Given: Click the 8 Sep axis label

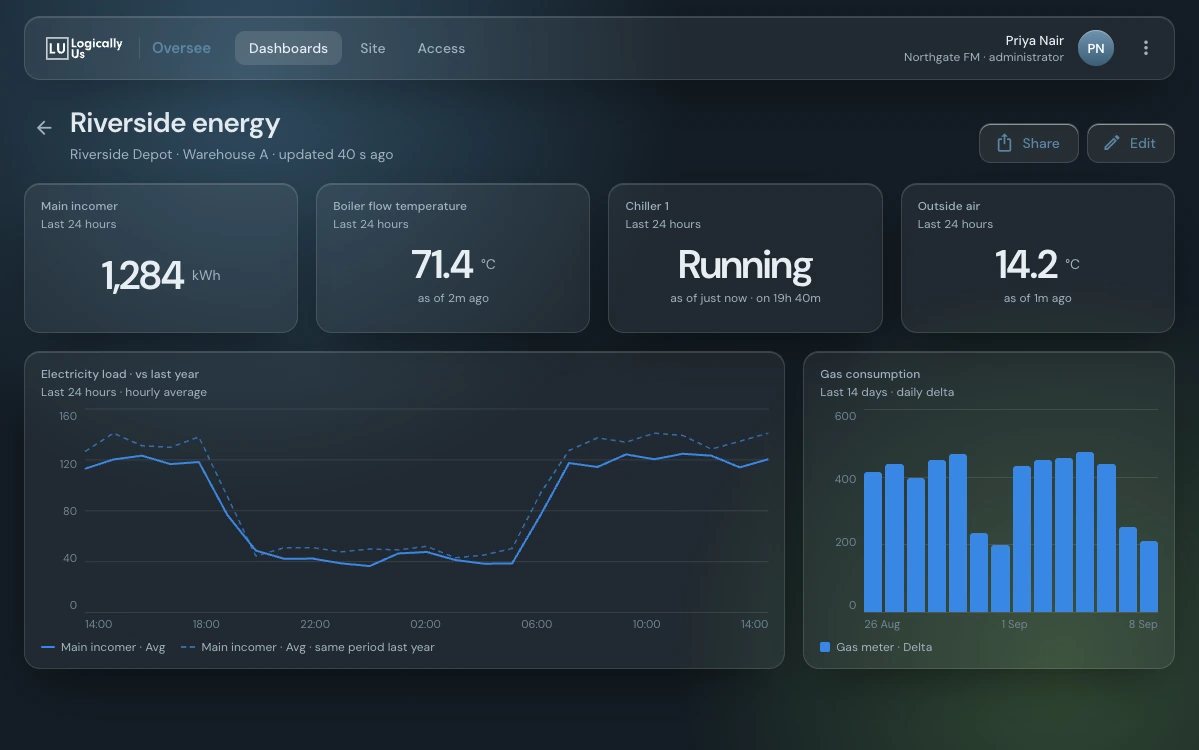Looking at the screenshot, I should tap(1143, 624).
